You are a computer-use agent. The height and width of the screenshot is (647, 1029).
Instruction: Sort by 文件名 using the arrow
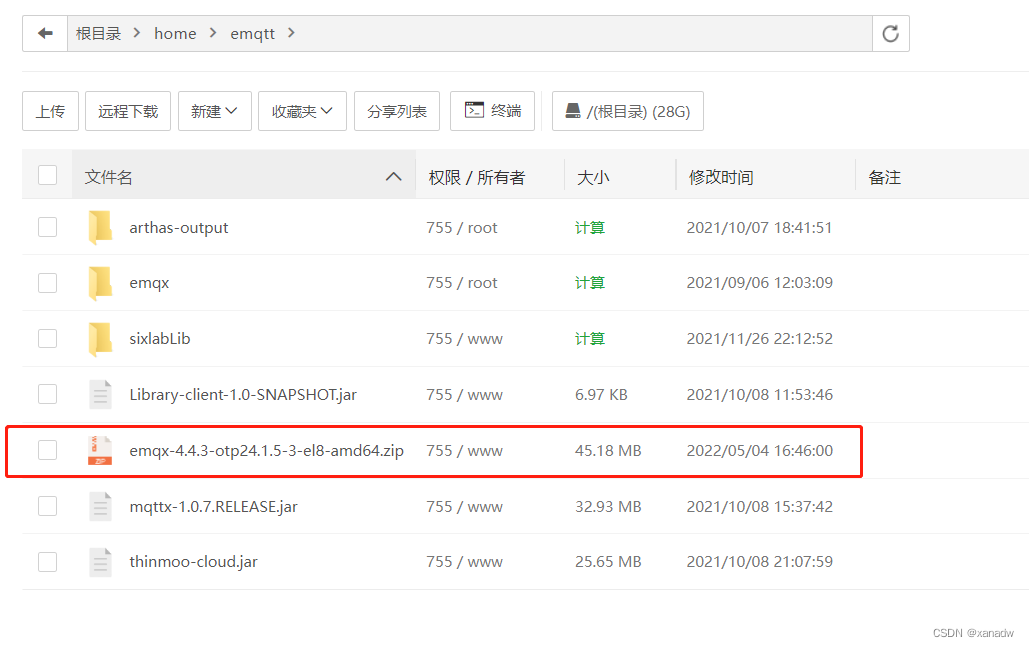click(x=393, y=177)
